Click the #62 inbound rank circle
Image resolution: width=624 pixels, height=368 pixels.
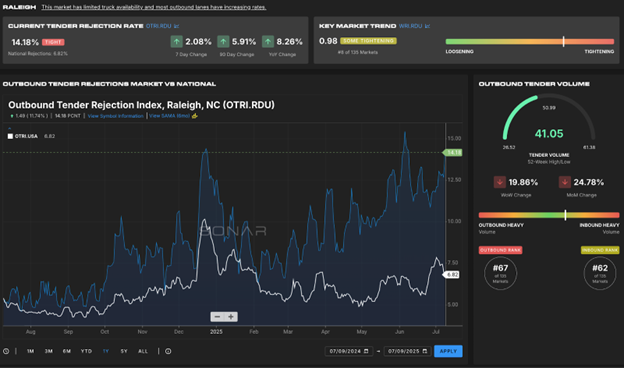(600, 273)
